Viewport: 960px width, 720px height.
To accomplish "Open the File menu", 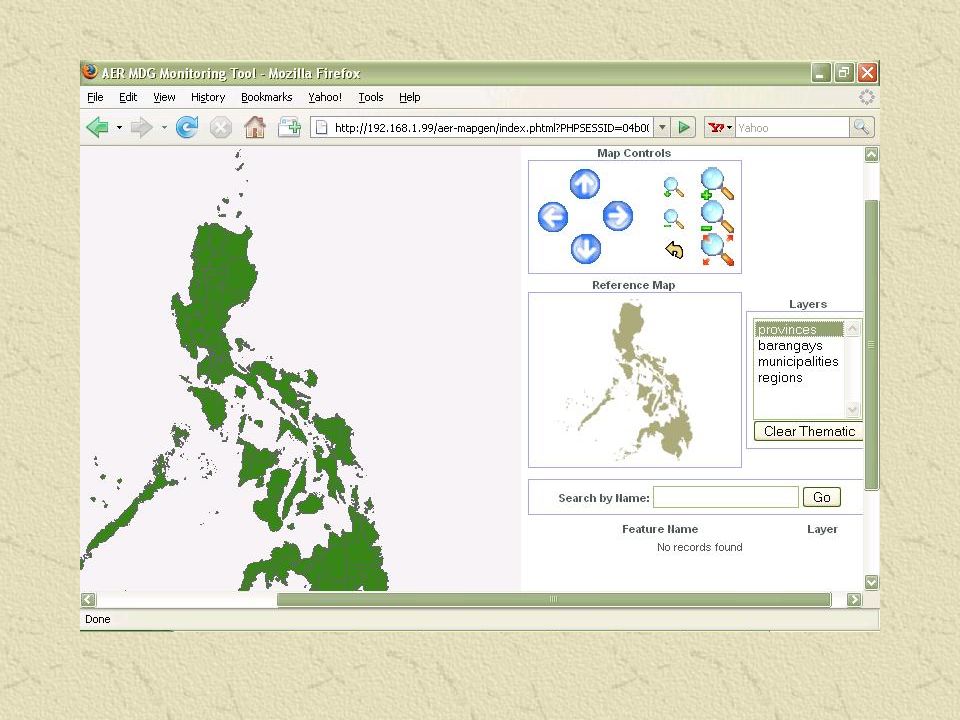I will click(95, 97).
